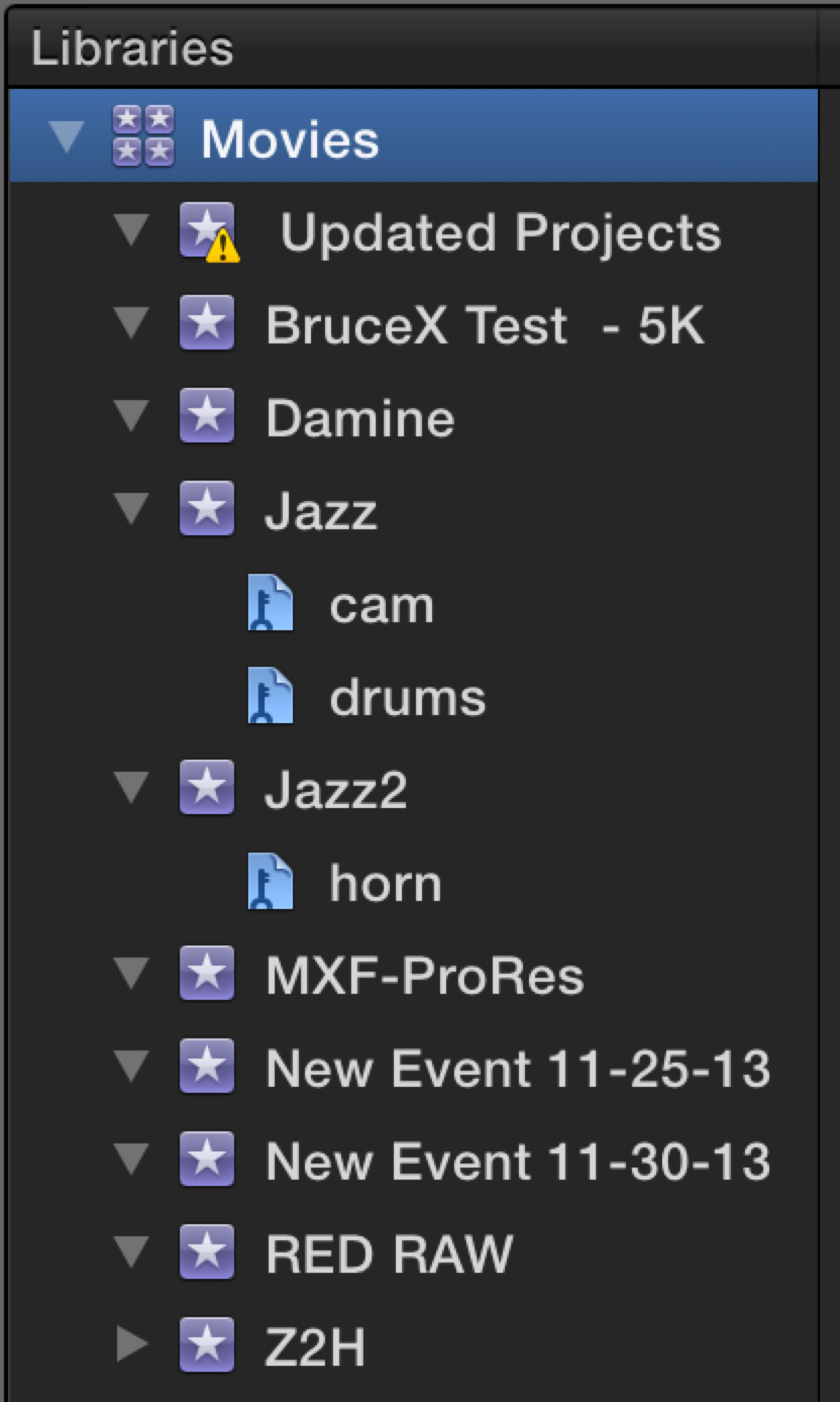840x1402 pixels.
Task: Click the Updated Projects warning event icon
Action: [x=207, y=231]
